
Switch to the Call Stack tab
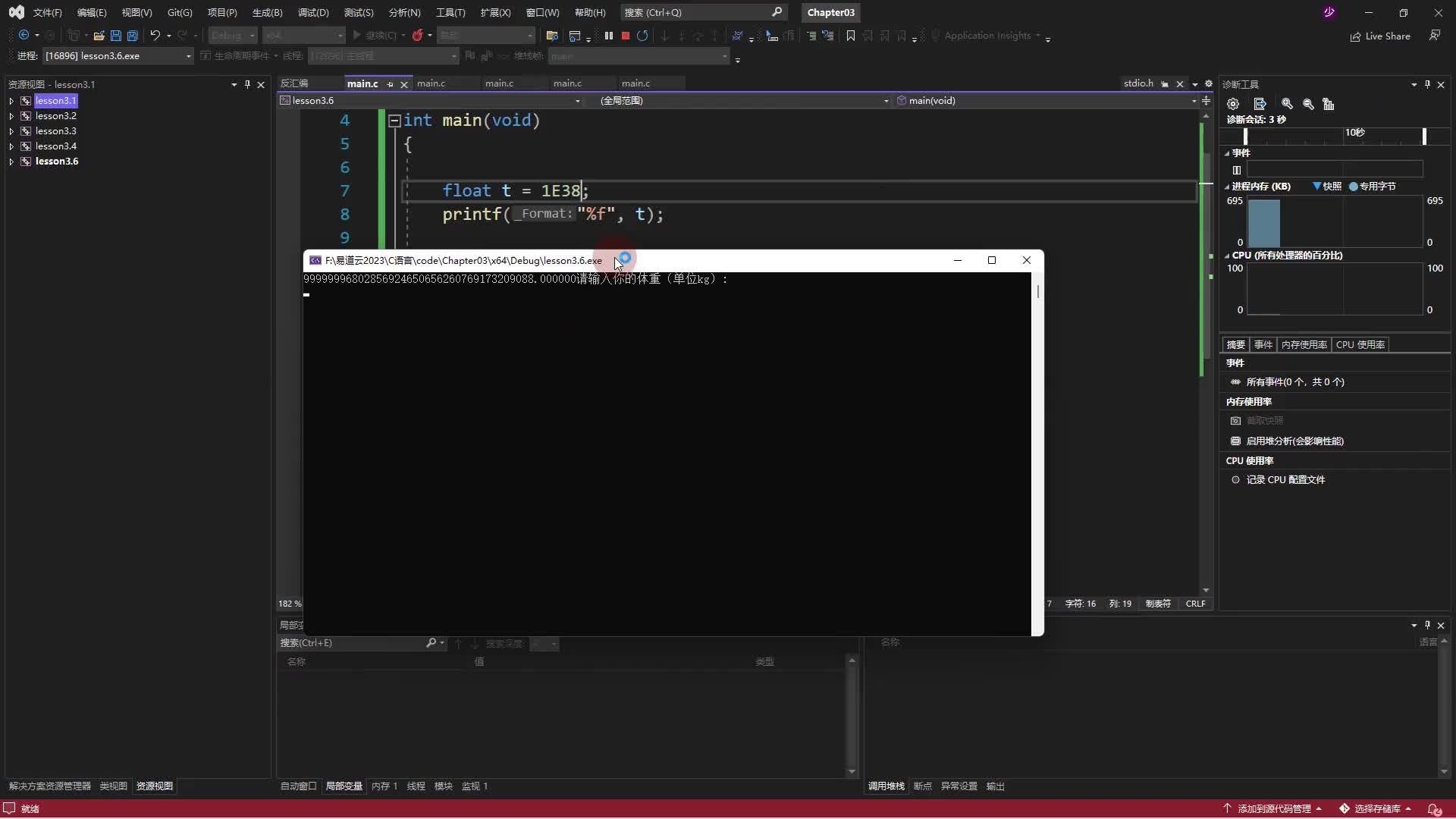pos(886,786)
